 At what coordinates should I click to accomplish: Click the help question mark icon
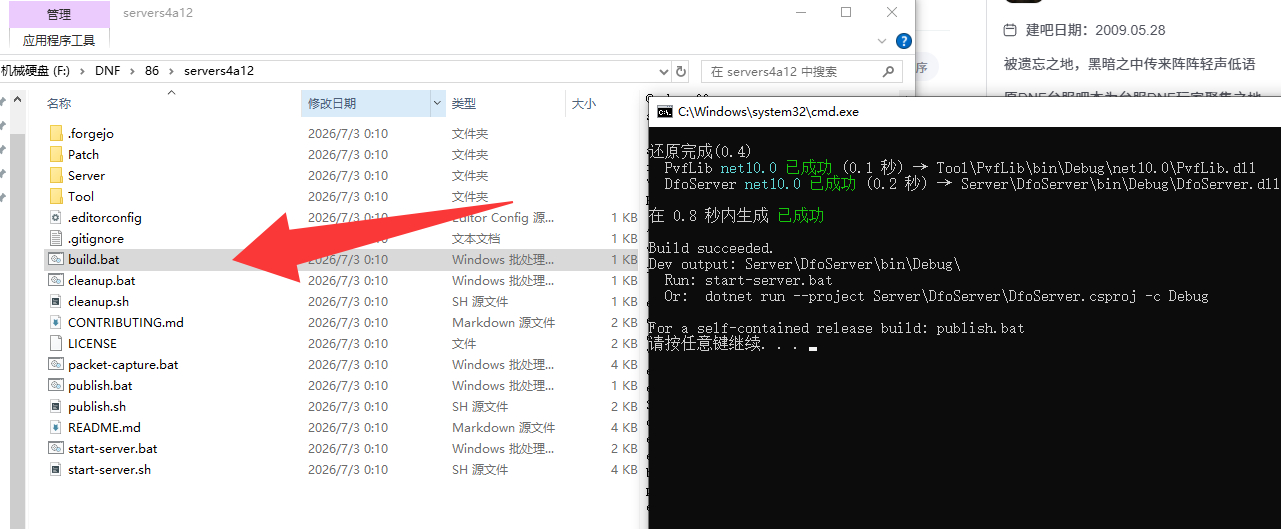pos(904,41)
